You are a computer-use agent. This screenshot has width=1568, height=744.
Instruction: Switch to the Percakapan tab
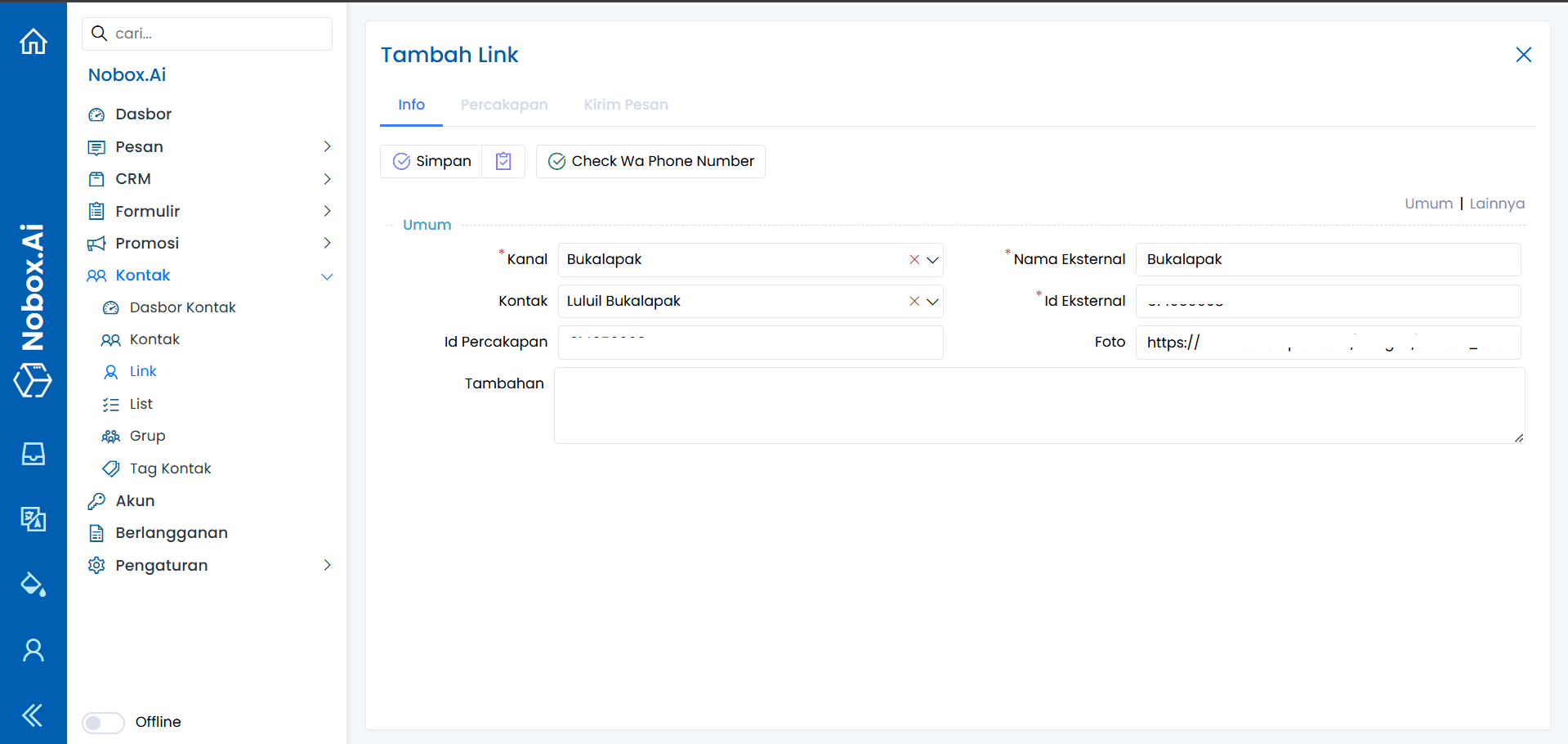coord(504,105)
